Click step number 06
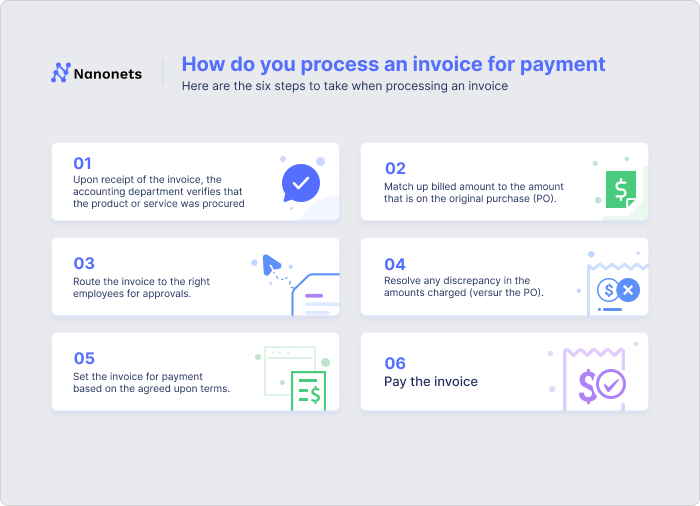The image size is (700, 506). (x=395, y=364)
